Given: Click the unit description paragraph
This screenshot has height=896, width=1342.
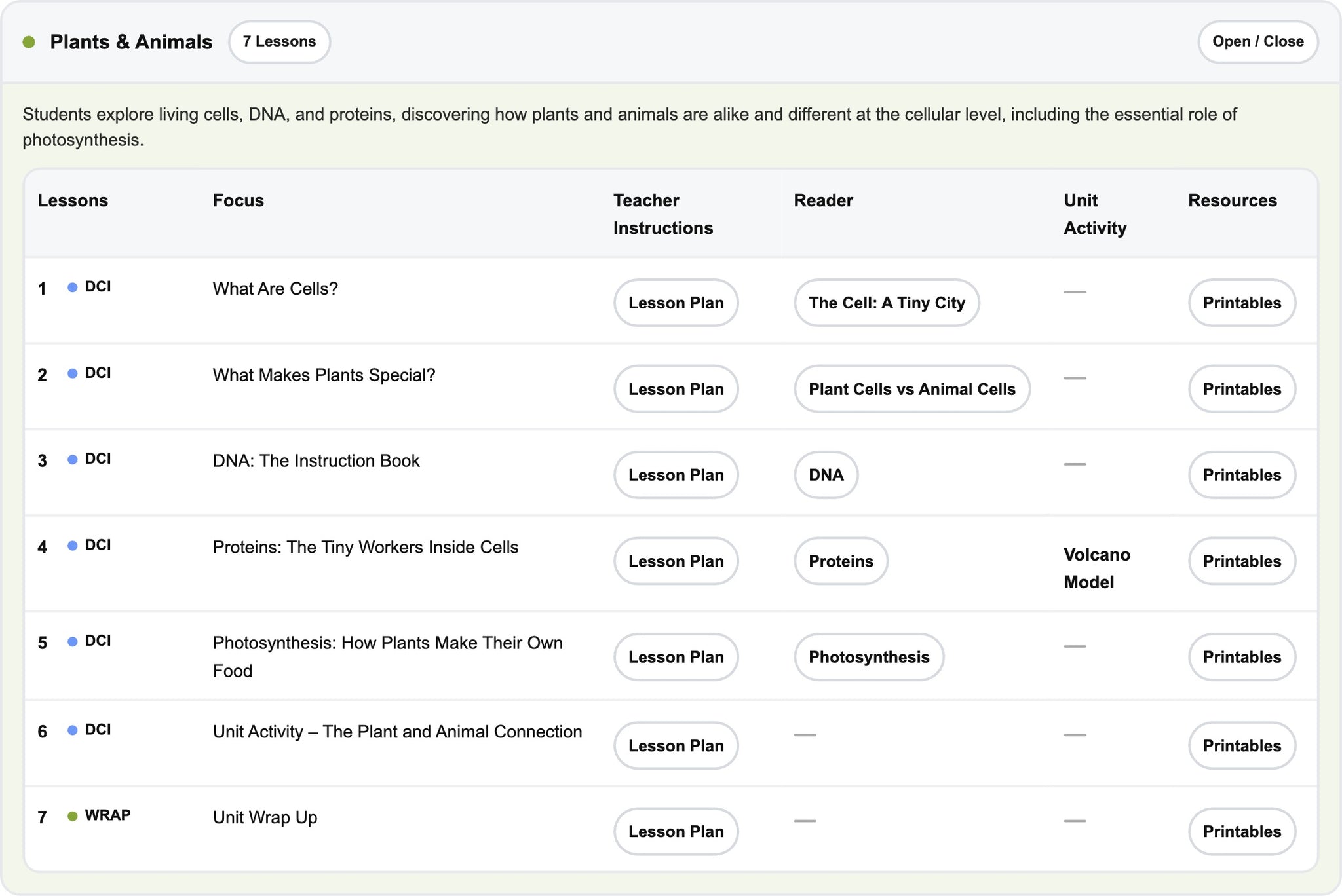Looking at the screenshot, I should coord(630,127).
